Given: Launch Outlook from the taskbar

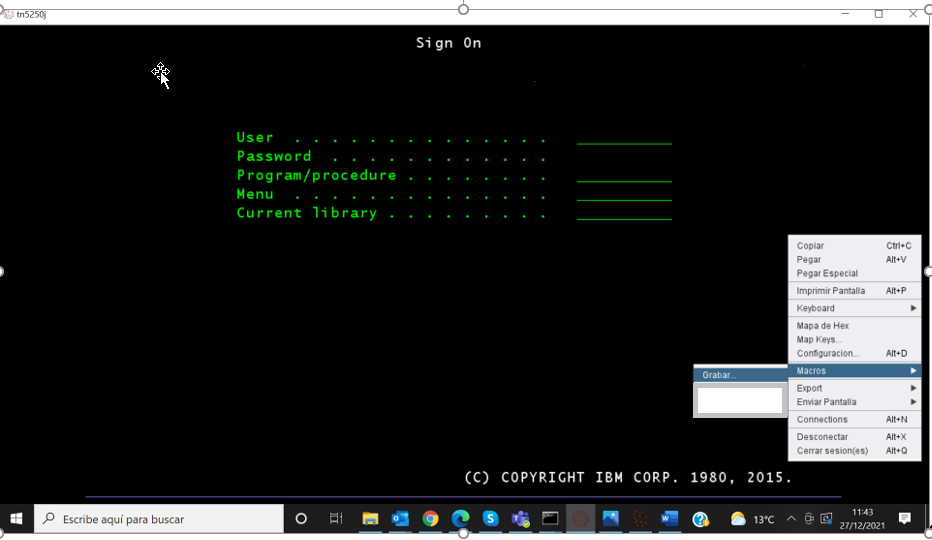Looking at the screenshot, I should pos(400,519).
